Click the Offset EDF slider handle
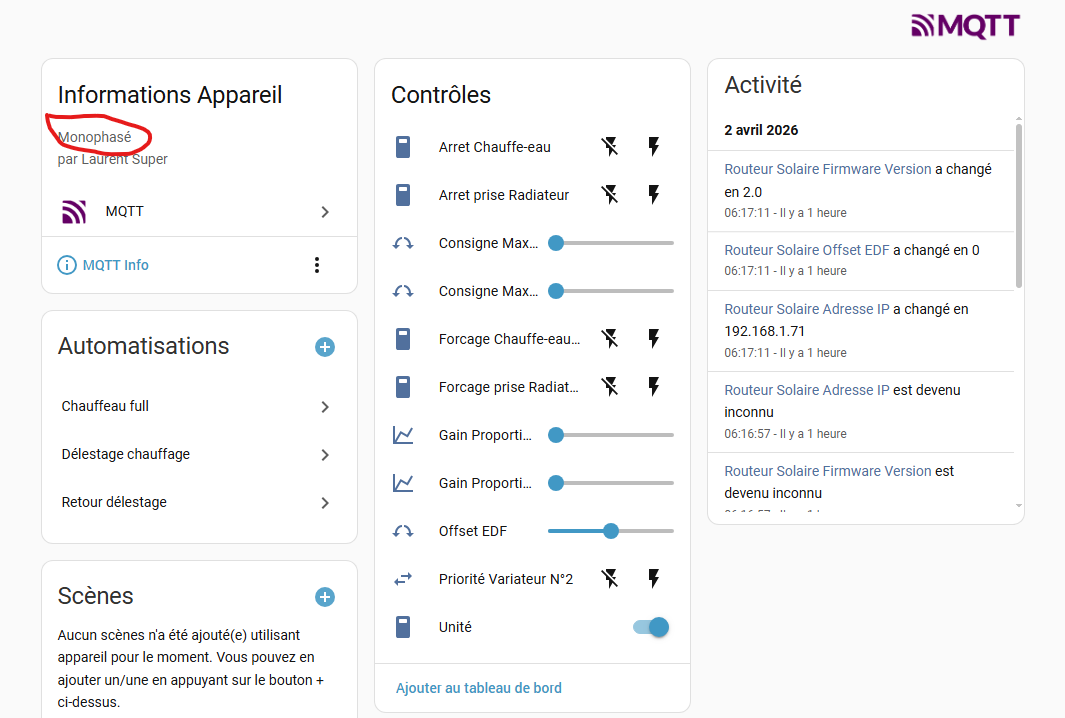Viewport: 1065px width, 718px height. coord(611,531)
